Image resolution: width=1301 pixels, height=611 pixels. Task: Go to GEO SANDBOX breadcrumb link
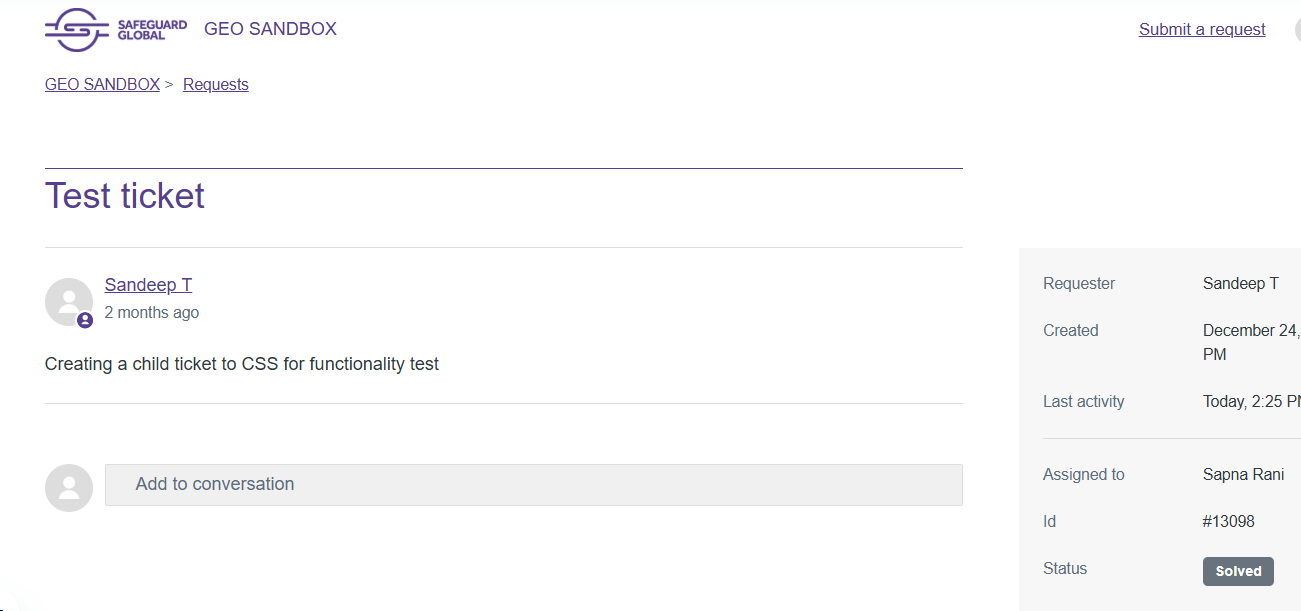[x=102, y=84]
